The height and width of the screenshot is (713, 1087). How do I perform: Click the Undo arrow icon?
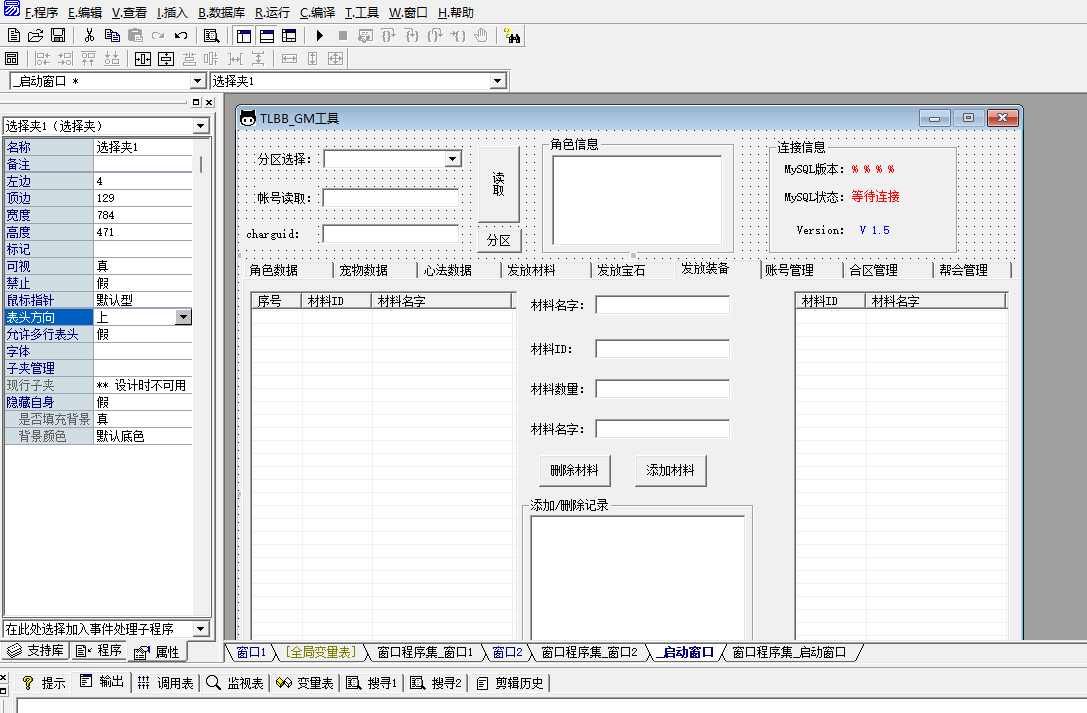coord(181,36)
